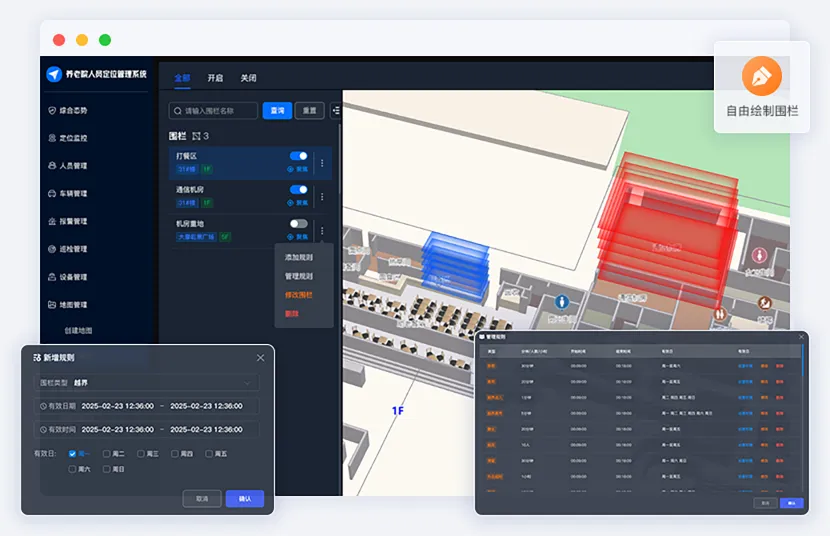
Task: Switch to the 开启 tab
Action: (x=215, y=78)
